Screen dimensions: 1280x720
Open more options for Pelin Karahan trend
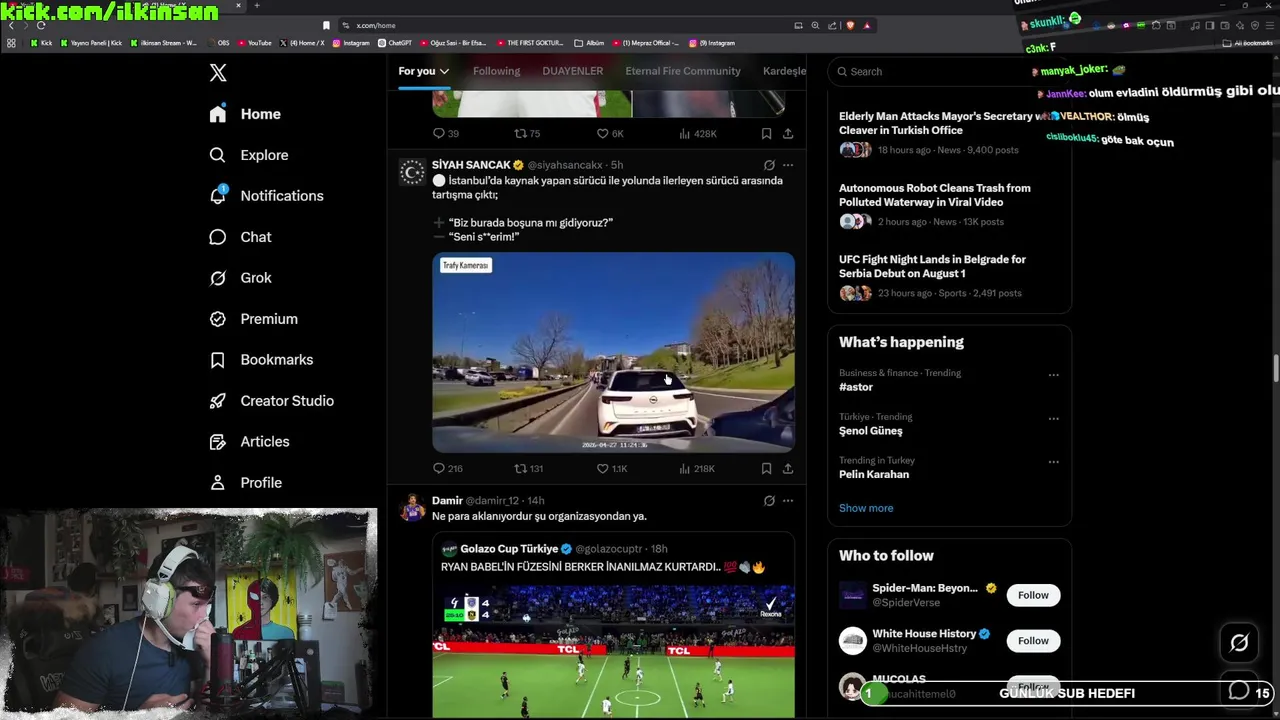(x=1053, y=462)
